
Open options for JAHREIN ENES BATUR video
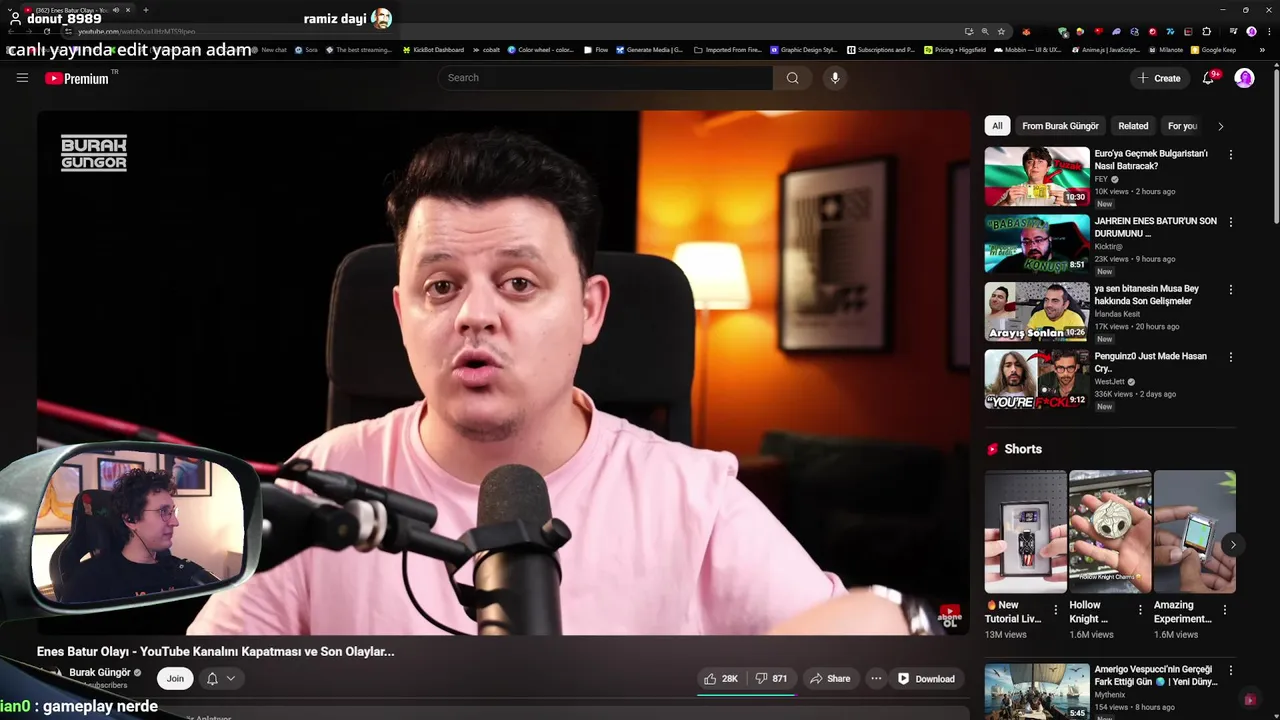click(1230, 222)
